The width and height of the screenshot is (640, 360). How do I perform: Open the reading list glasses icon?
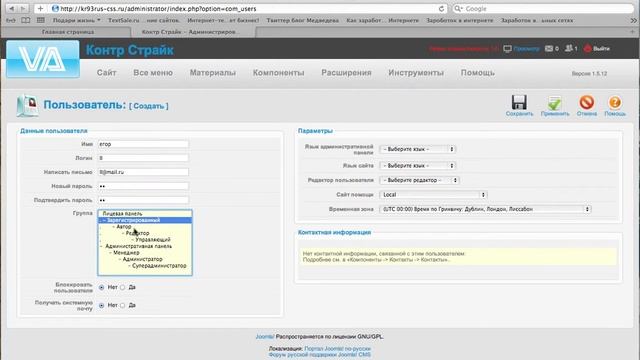click(x=11, y=20)
